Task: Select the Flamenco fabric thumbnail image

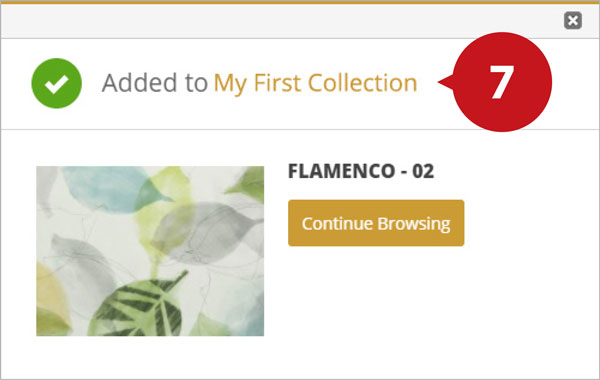Action: click(x=150, y=251)
